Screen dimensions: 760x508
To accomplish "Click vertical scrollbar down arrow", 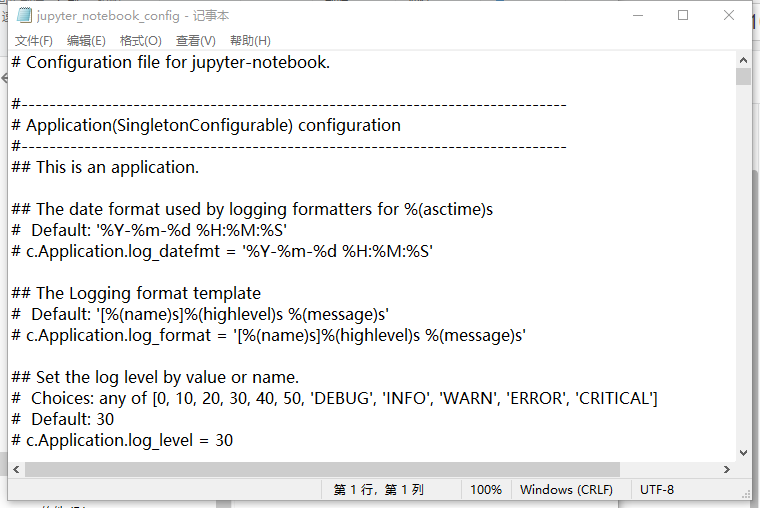I will tap(743, 453).
